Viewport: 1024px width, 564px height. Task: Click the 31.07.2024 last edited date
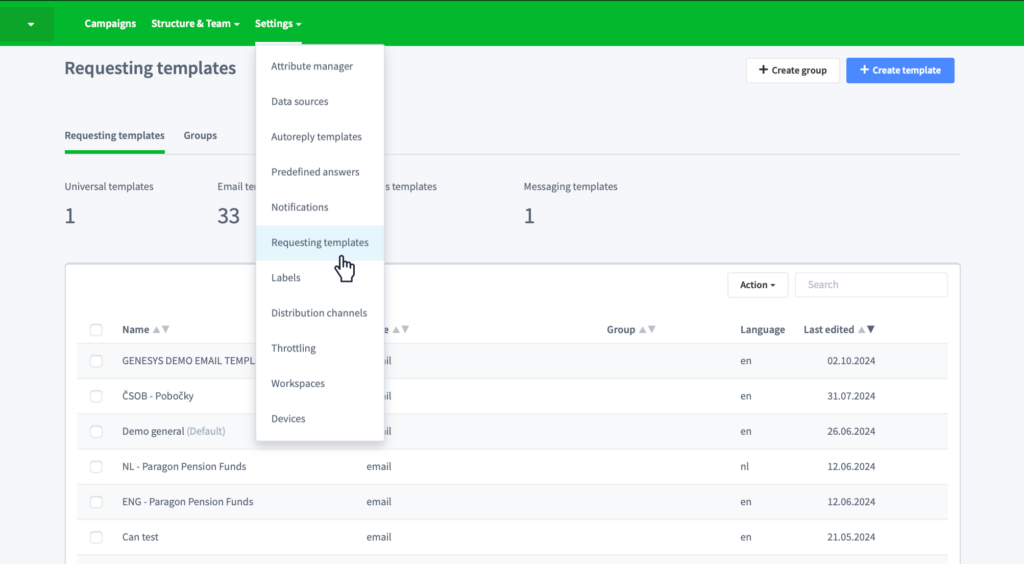coord(851,396)
